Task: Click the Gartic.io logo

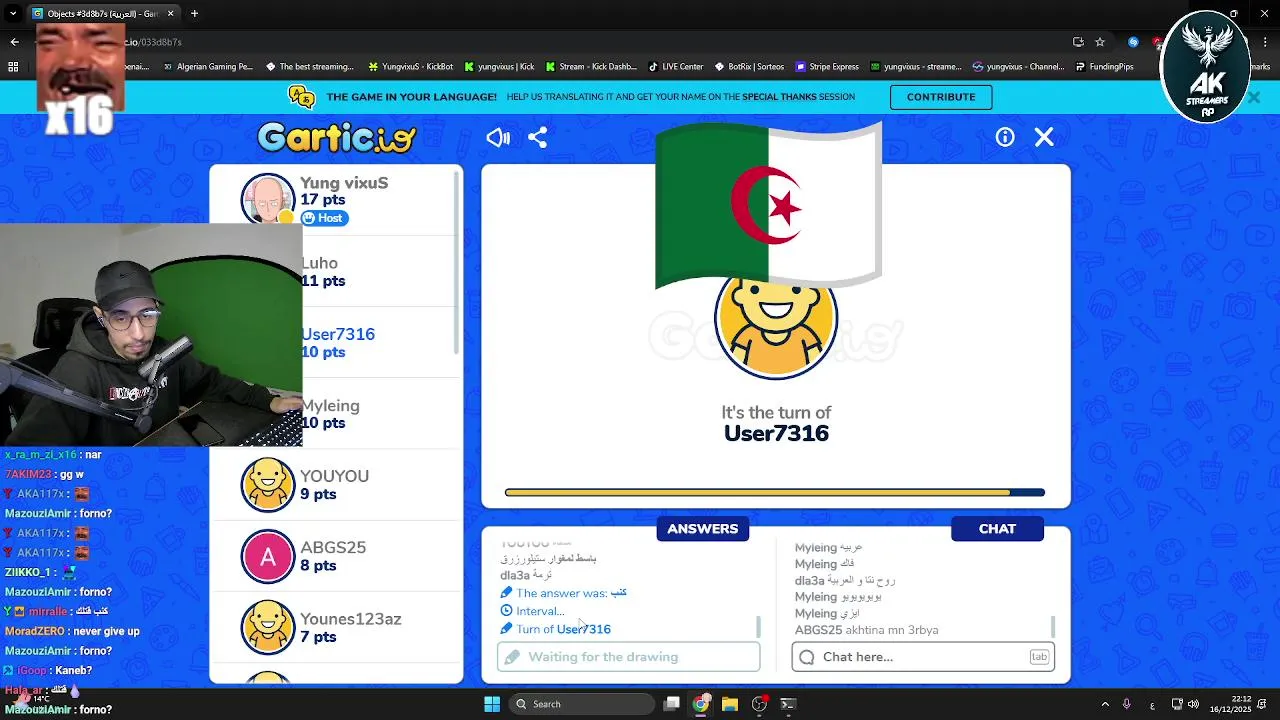Action: coord(337,138)
